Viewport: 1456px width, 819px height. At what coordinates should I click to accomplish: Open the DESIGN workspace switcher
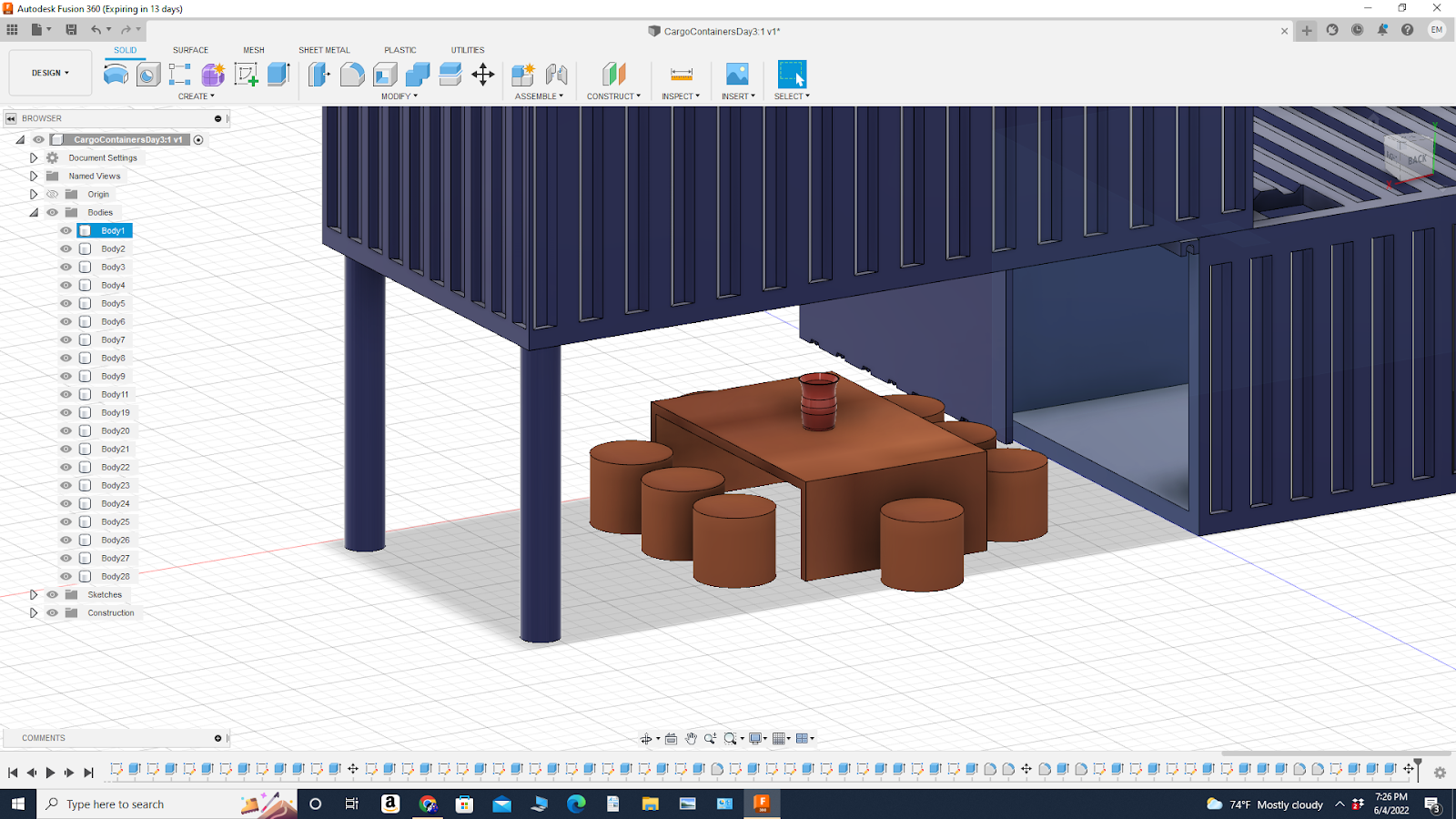click(49, 73)
